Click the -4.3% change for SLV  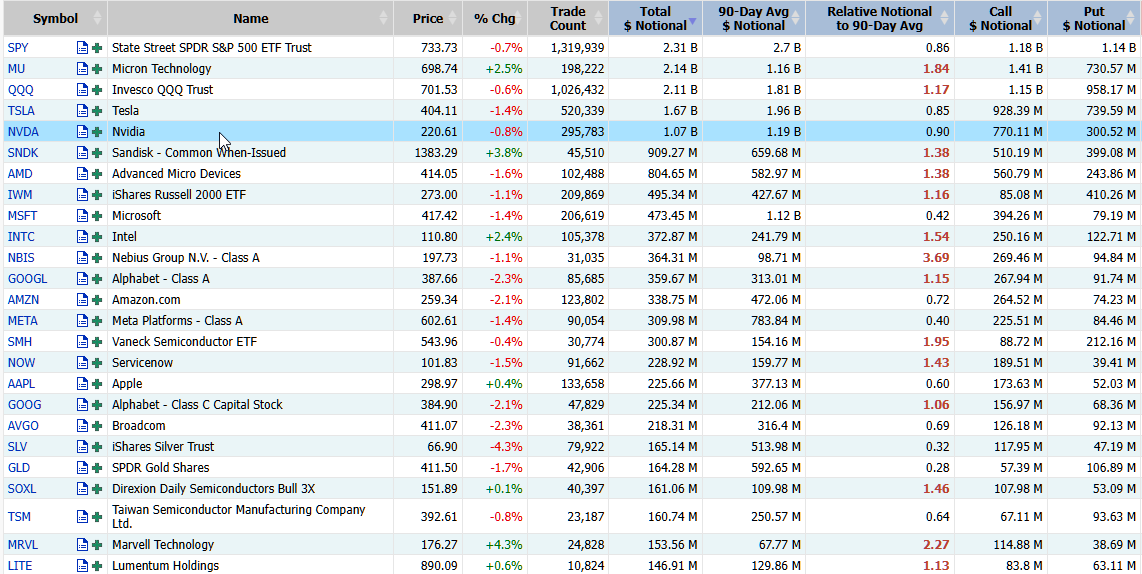[508, 447]
